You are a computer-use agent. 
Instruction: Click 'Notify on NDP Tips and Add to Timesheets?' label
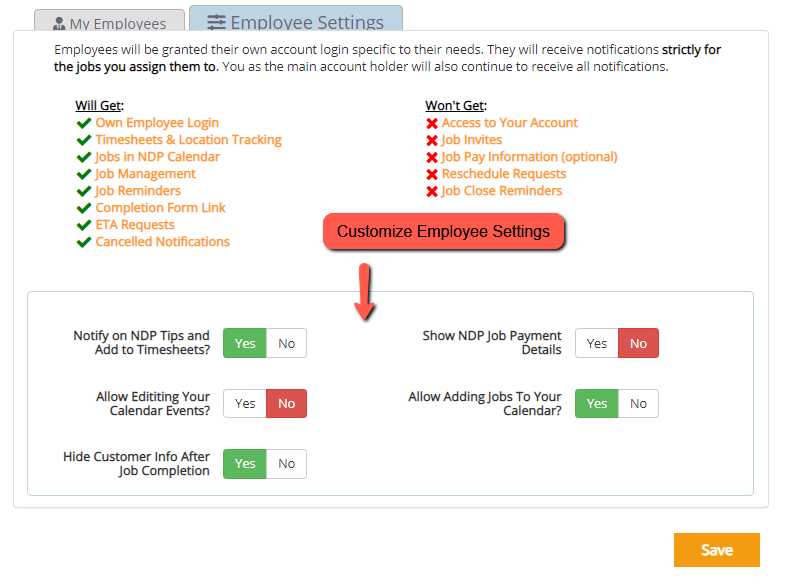142,343
